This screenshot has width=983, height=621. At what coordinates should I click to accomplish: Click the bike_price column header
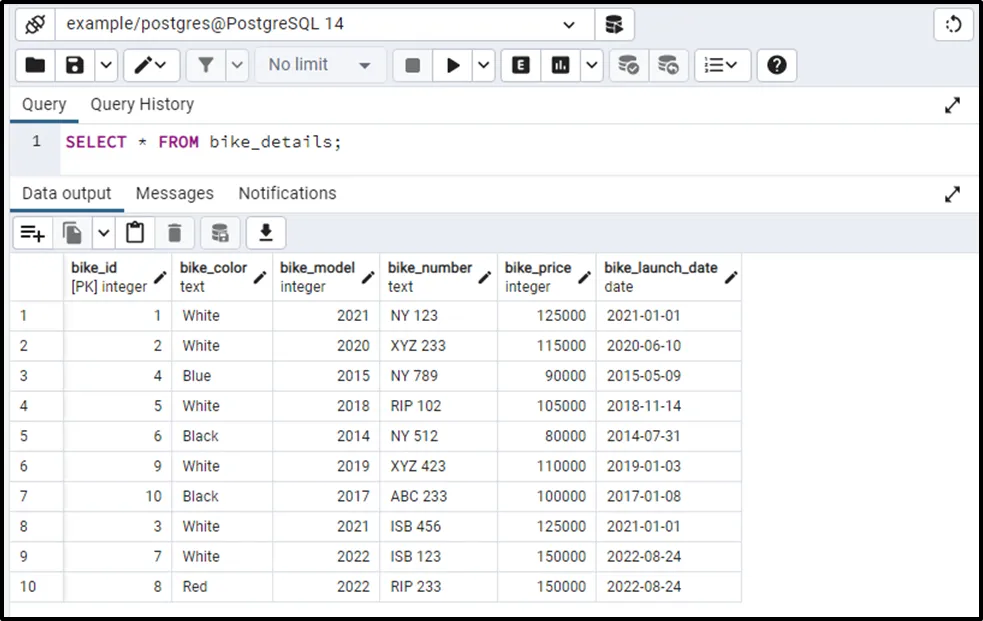coord(538,277)
